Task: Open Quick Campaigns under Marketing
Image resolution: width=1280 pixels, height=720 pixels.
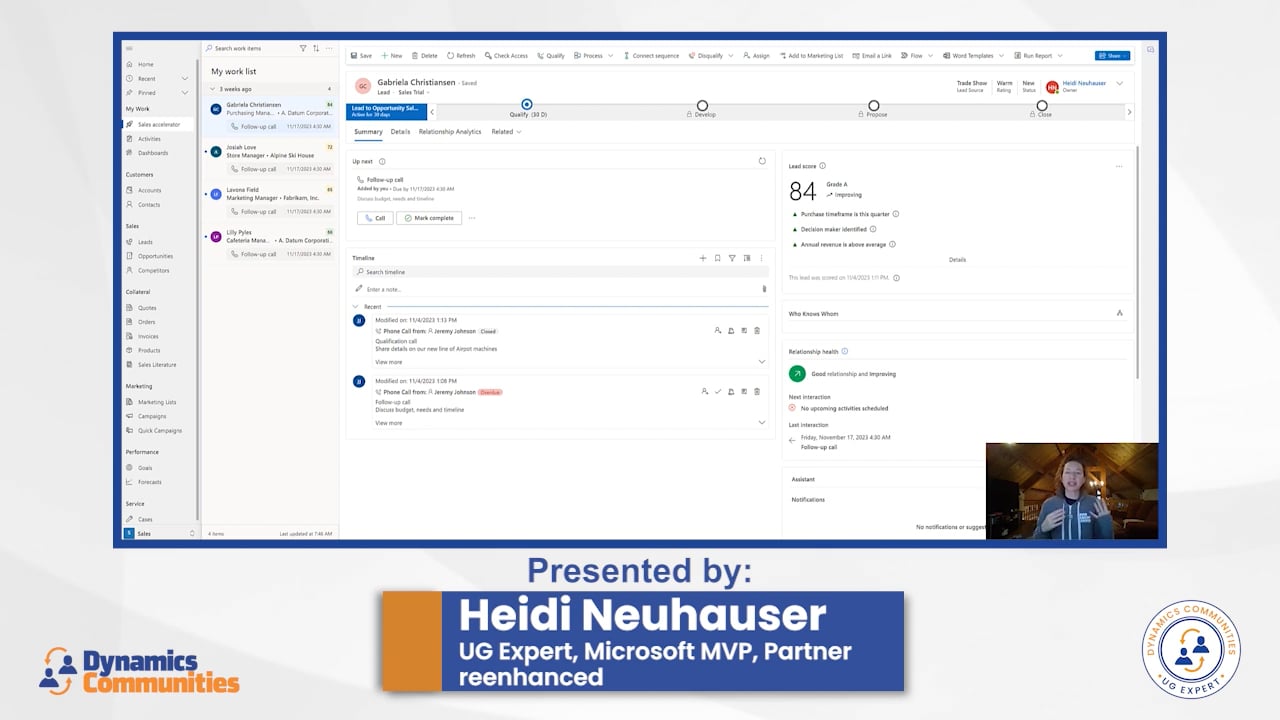Action: (159, 430)
